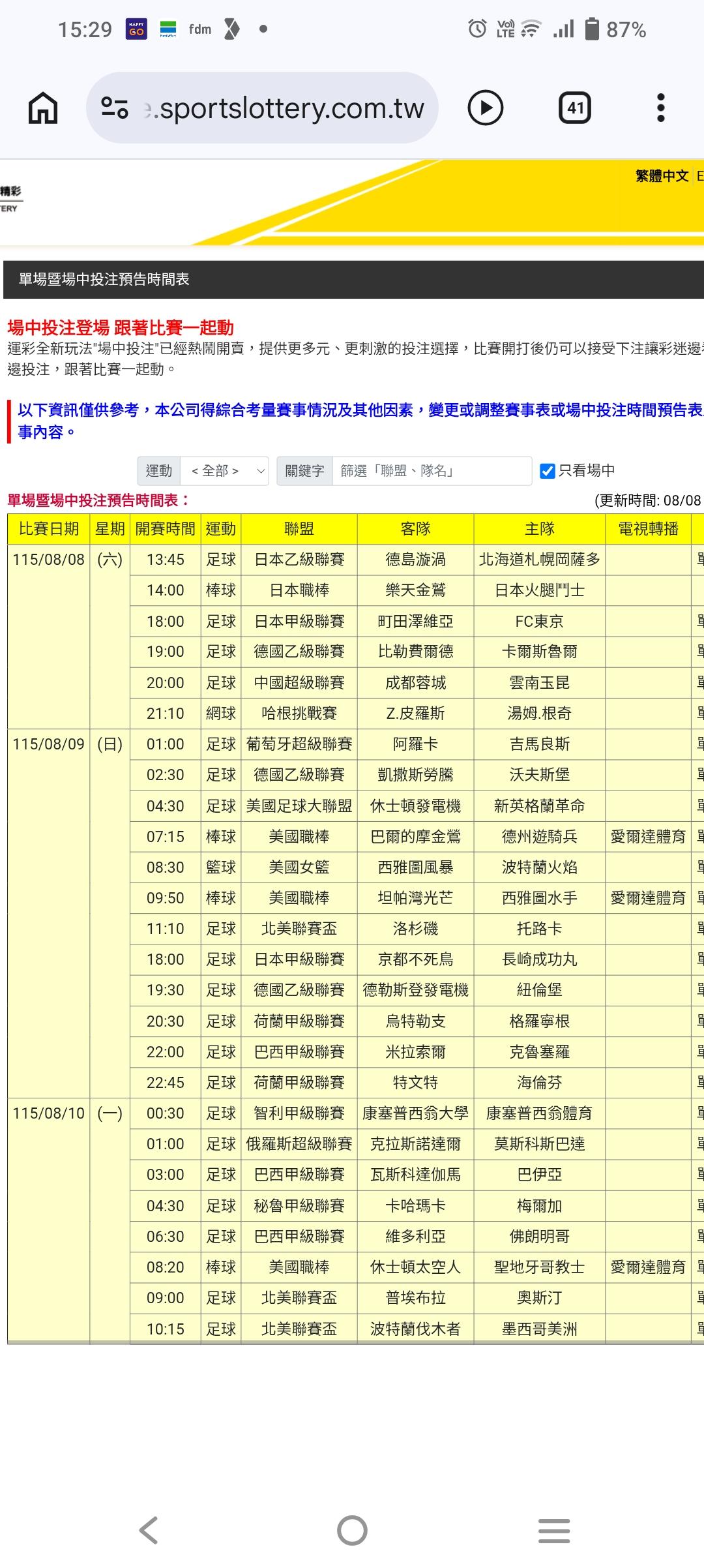Select the 墨西哥美洲 cell
The height and width of the screenshot is (1568, 704).
click(x=540, y=1329)
